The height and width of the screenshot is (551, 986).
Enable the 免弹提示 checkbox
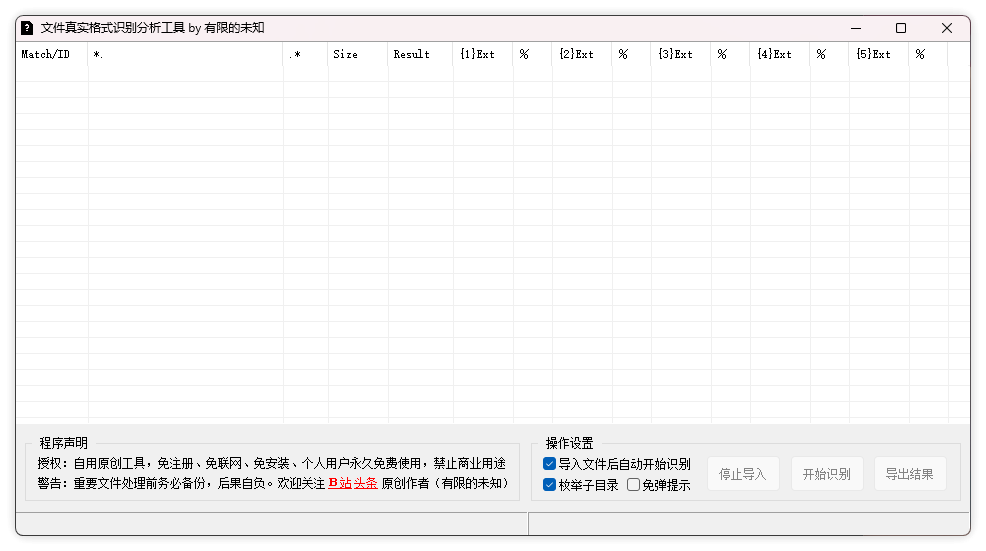(634, 485)
